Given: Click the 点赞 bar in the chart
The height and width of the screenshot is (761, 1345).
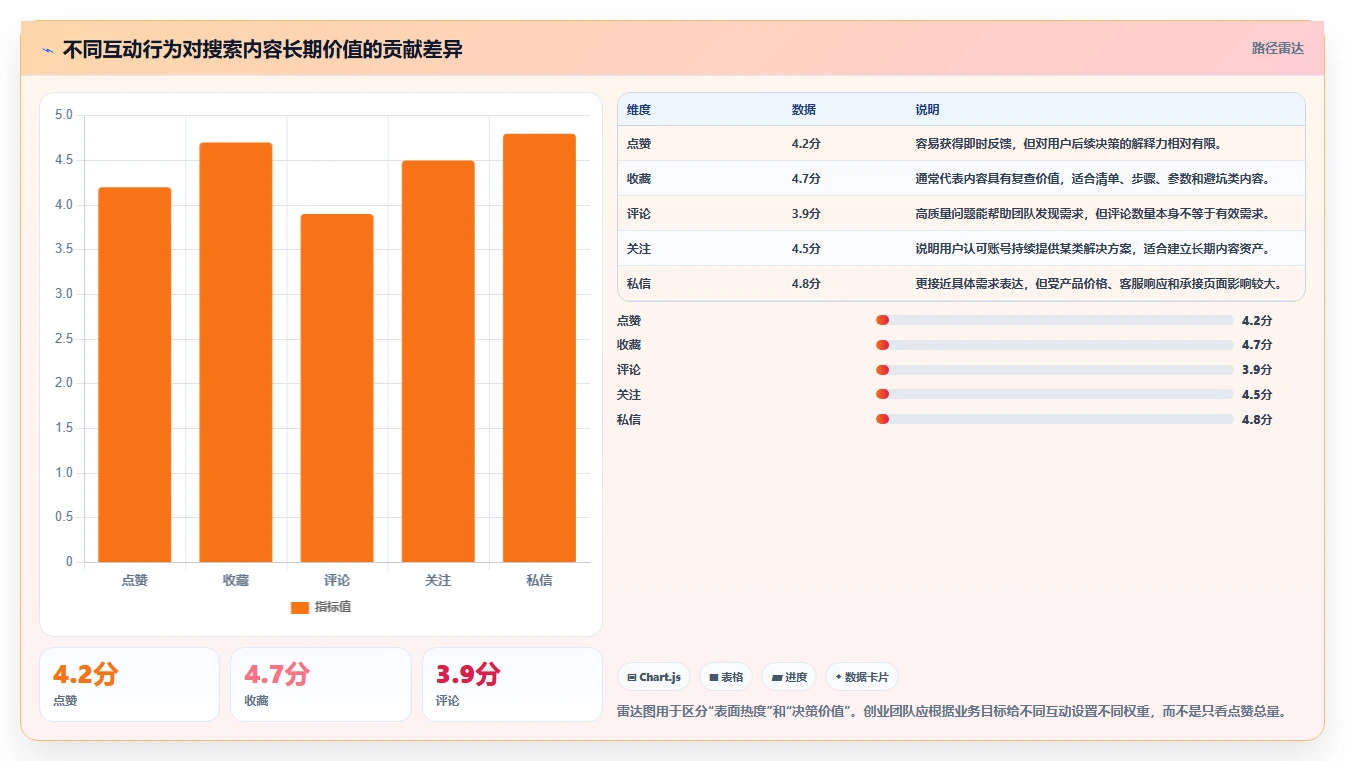Looking at the screenshot, I should pyautogui.click(x=134, y=374).
